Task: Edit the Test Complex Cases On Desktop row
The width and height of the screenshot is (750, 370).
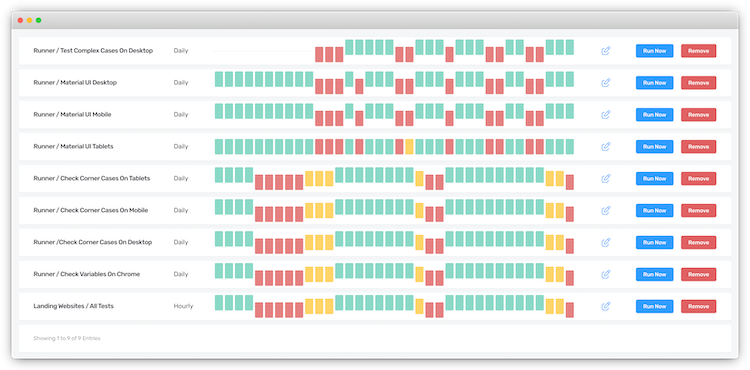Action: click(606, 51)
